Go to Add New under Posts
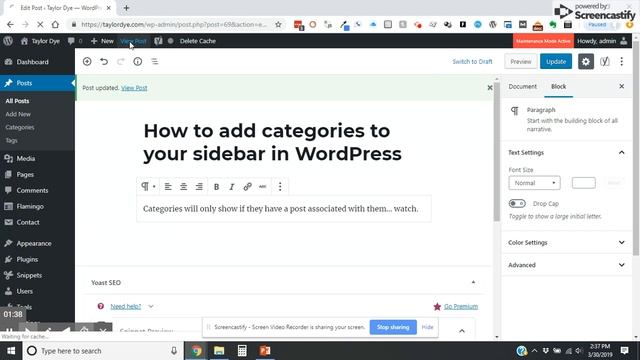The width and height of the screenshot is (640, 360). [18, 114]
